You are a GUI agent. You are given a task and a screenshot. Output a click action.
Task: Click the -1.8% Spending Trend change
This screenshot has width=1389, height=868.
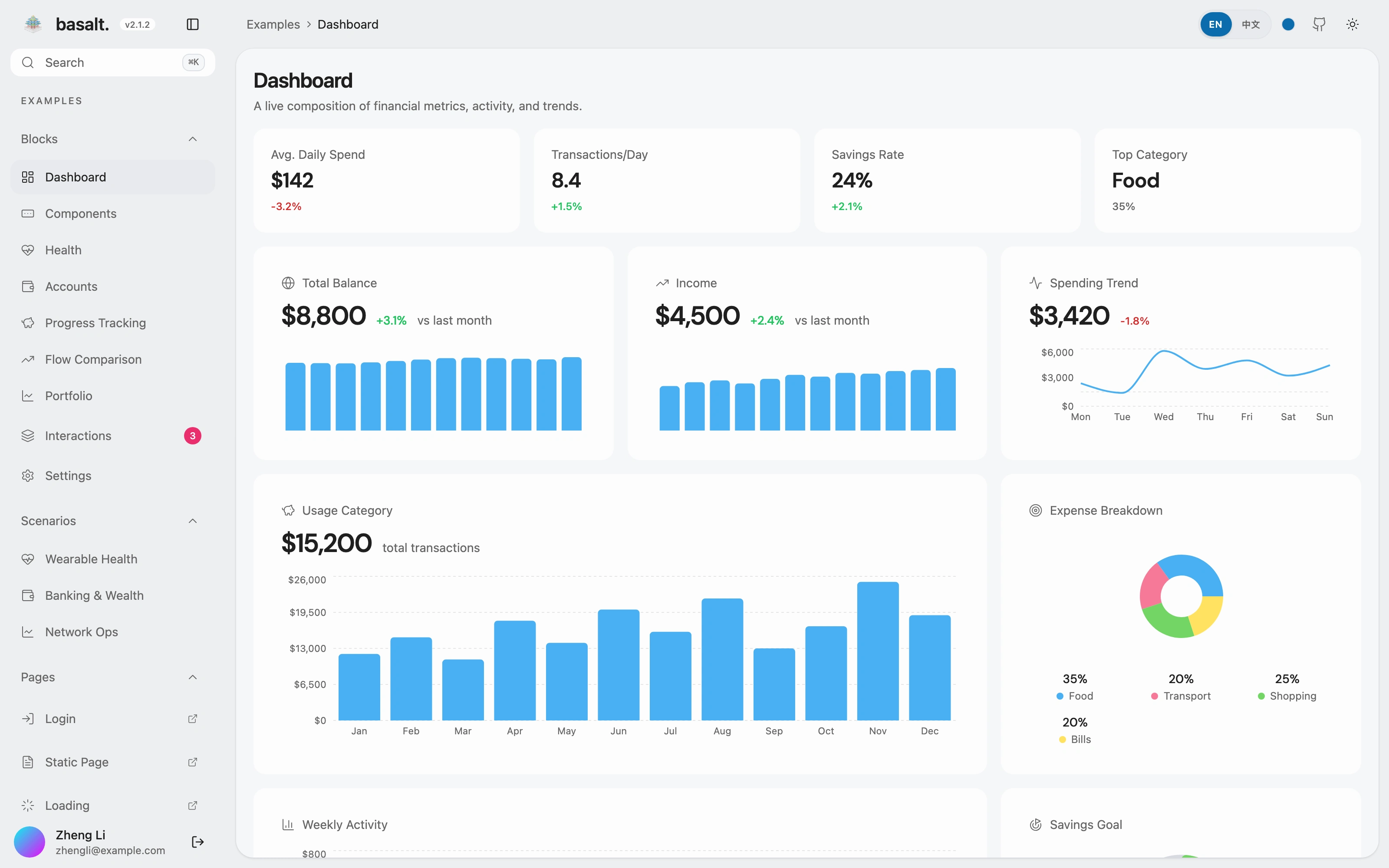(1135, 321)
